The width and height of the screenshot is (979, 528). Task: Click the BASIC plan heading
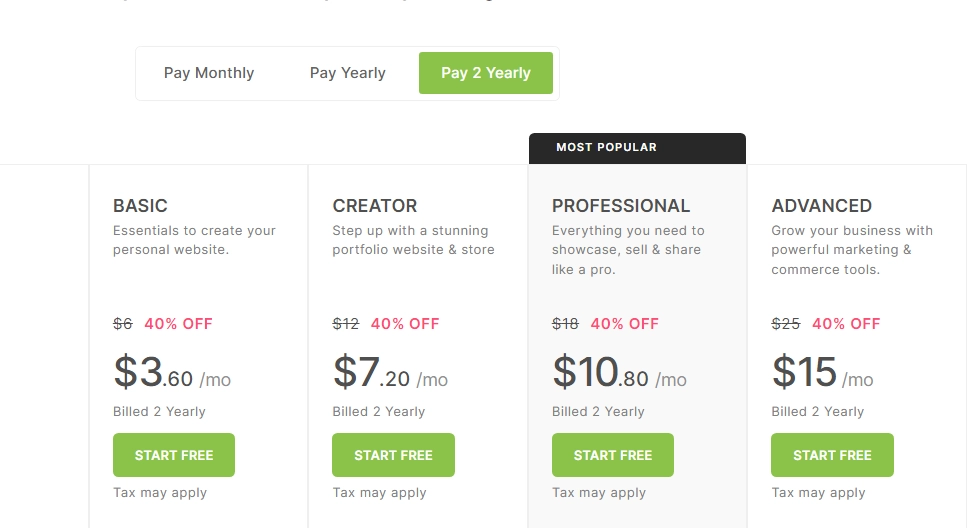click(140, 205)
